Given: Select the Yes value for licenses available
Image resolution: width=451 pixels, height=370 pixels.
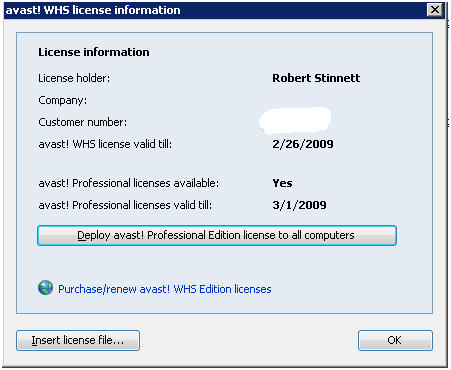Looking at the screenshot, I should click(x=282, y=183).
